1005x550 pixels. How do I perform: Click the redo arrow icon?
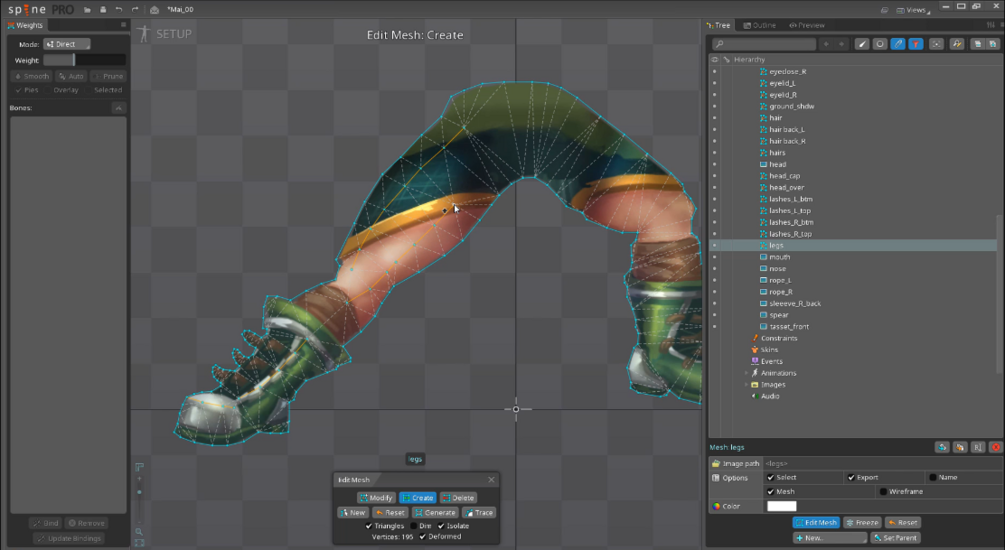click(135, 10)
